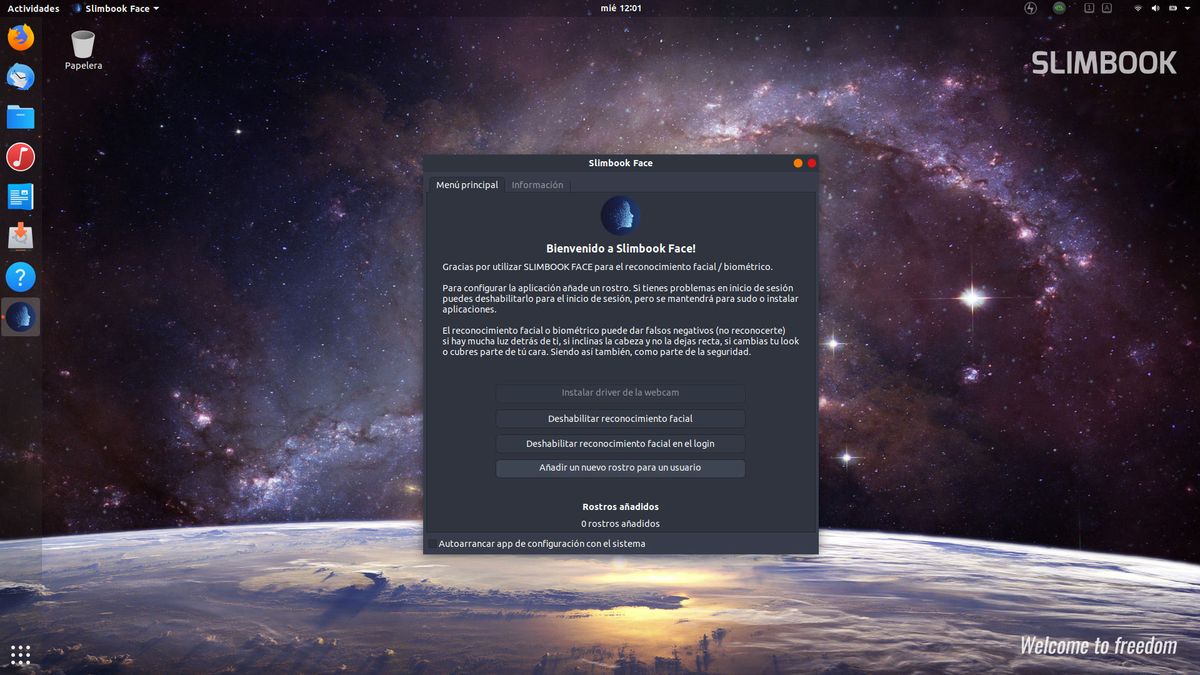The image size is (1200, 675).
Task: Launch Thunderbird mail from the dock
Action: coord(20,77)
